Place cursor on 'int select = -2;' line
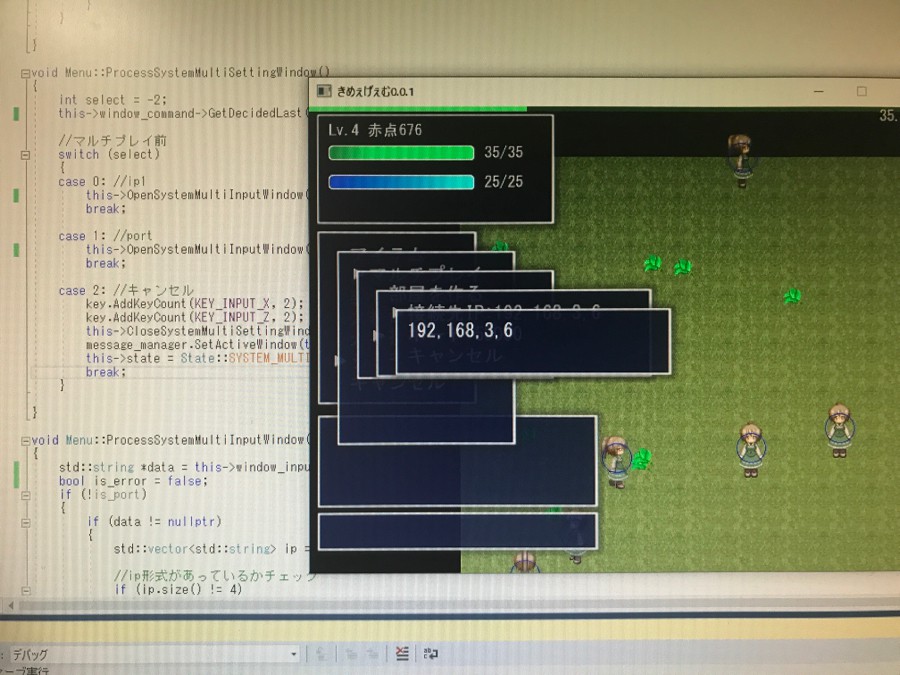Screen dimensions: 900x675 112,100
